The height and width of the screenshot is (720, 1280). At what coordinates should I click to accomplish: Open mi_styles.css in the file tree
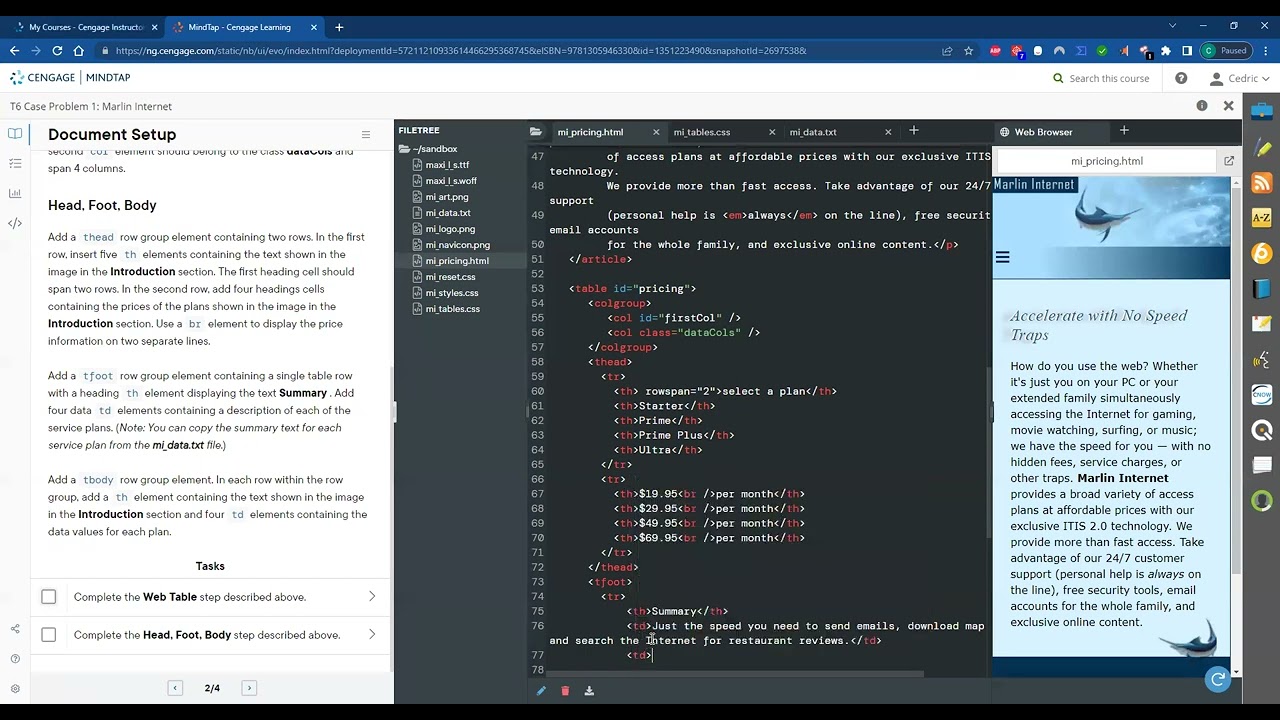(452, 293)
